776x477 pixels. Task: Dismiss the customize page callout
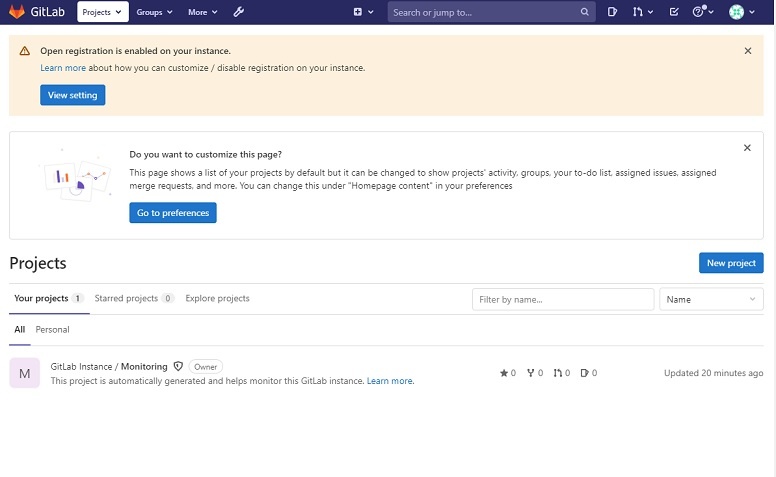point(747,148)
